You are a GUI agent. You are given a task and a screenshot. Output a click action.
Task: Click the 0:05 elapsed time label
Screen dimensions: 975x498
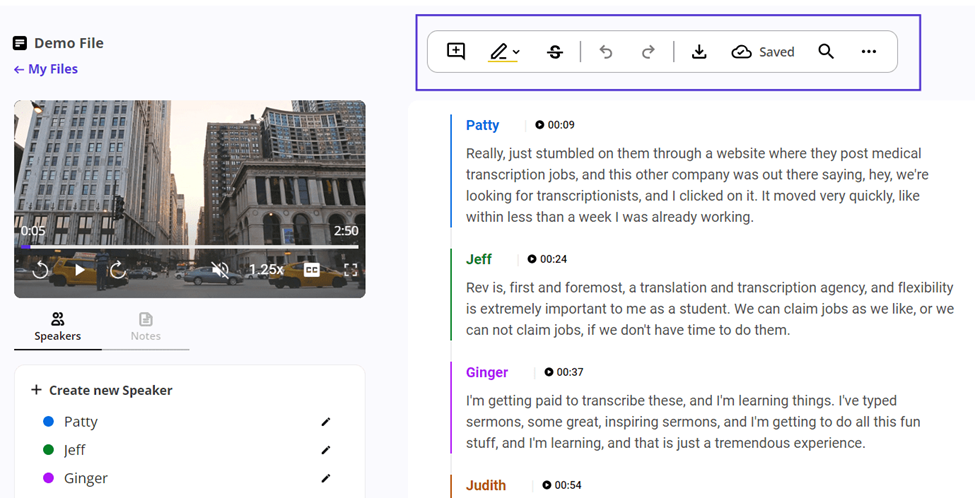(33, 231)
